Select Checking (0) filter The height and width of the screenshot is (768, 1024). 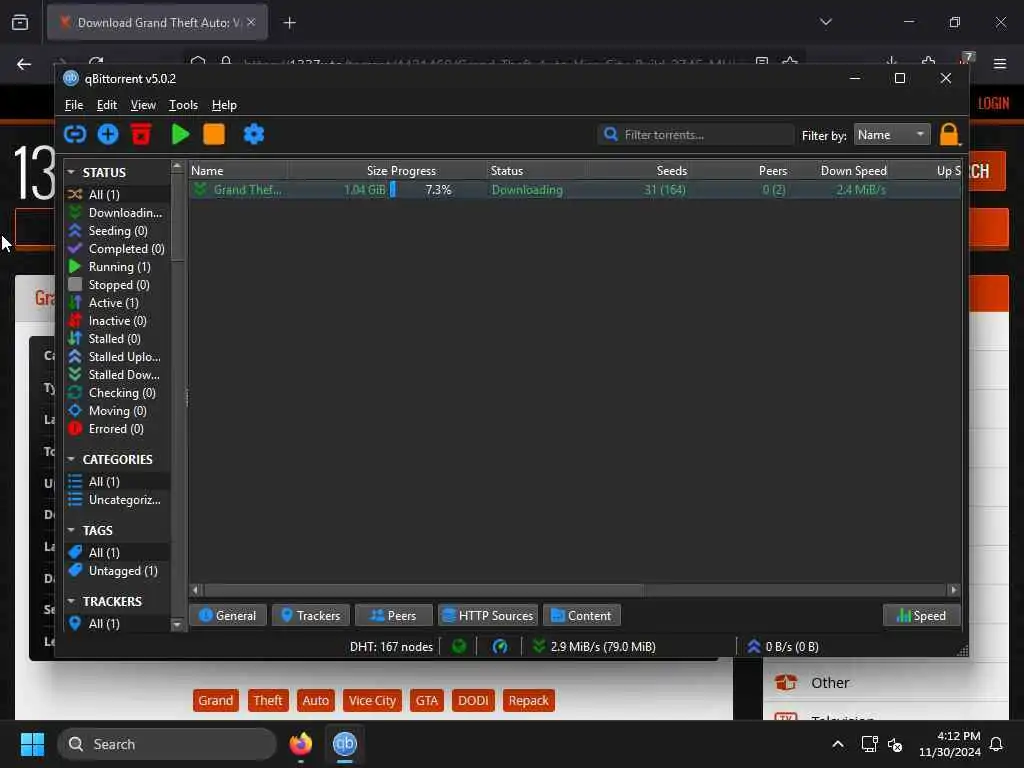point(118,392)
